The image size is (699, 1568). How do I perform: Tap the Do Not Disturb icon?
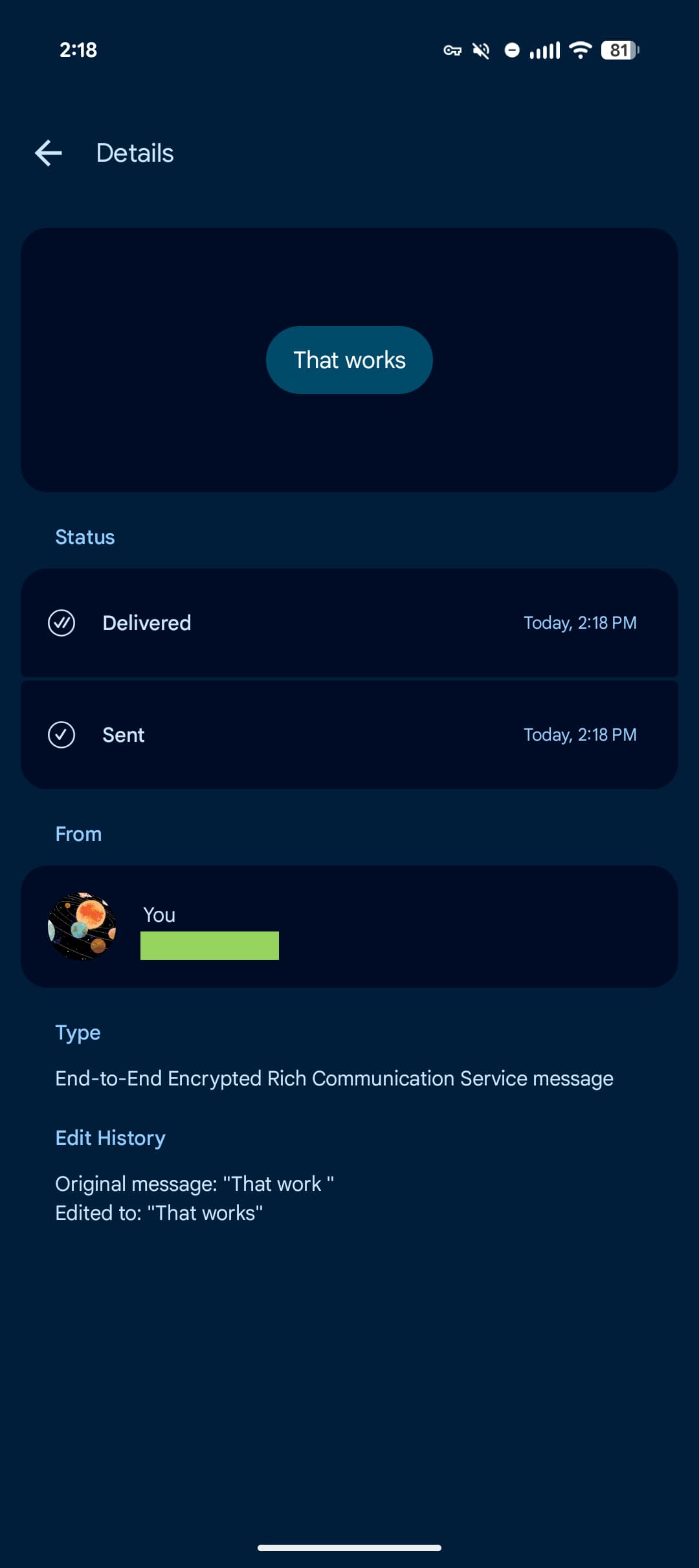[x=512, y=50]
